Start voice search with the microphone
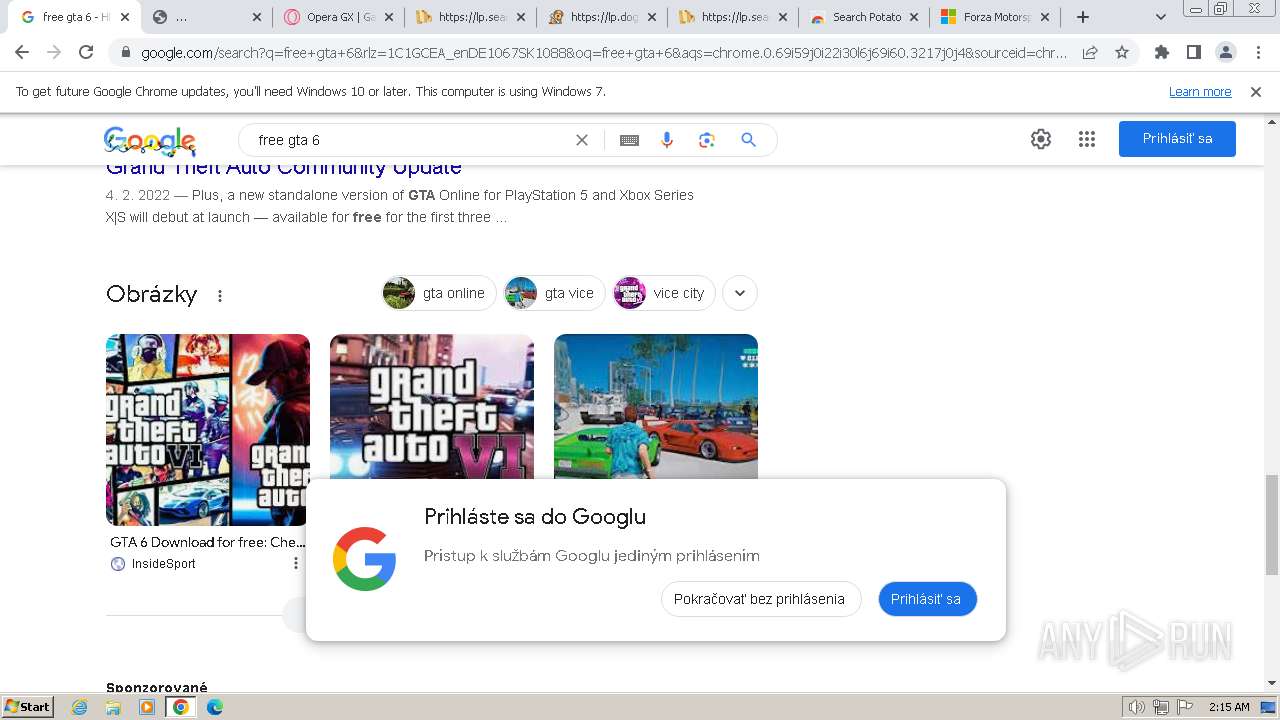1280x720 pixels. pos(667,140)
